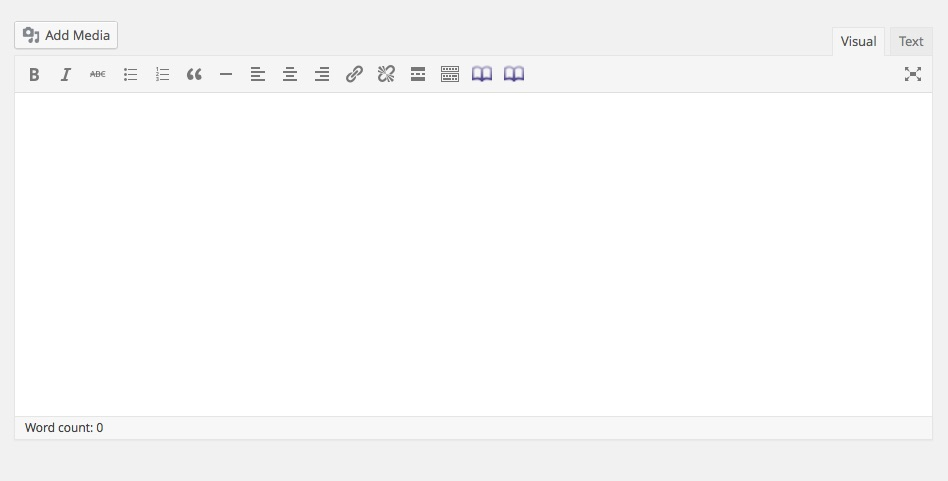Apply strikethrough formatting
This screenshot has width=948, height=481.
98,74
